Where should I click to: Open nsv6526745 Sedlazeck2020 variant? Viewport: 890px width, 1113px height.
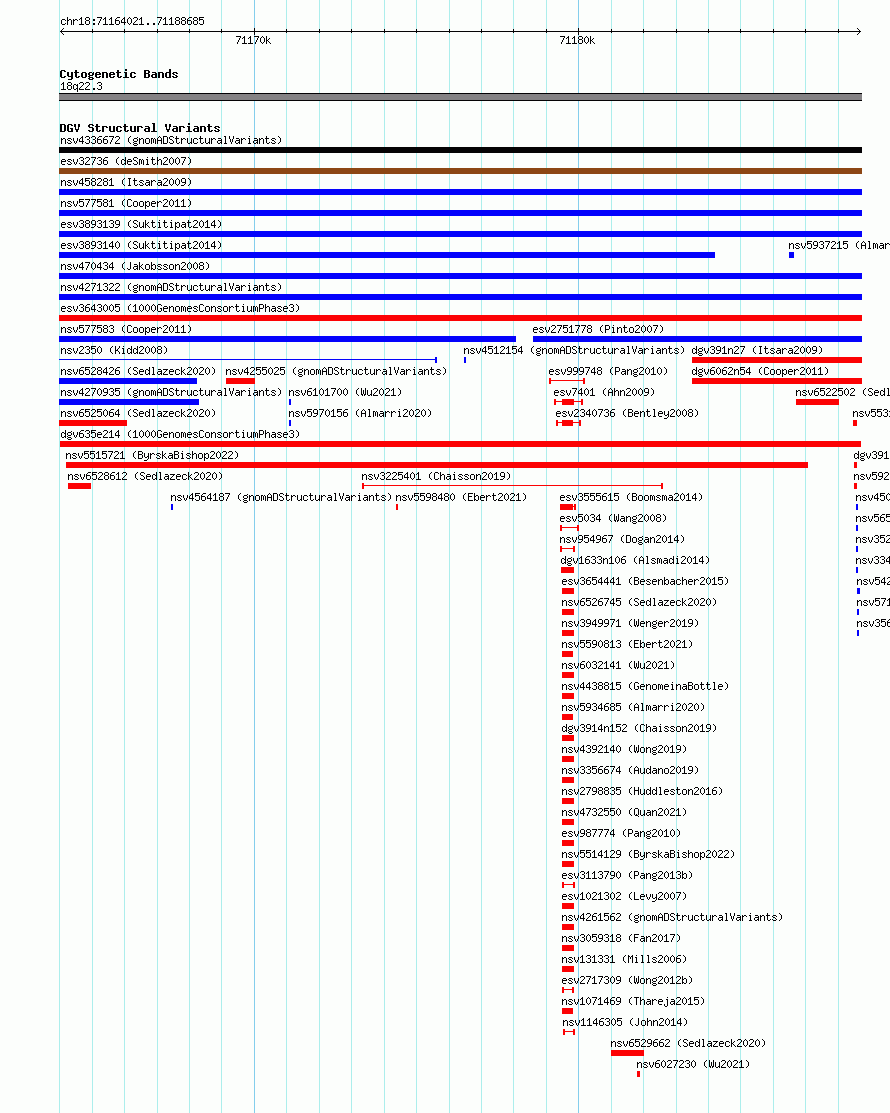568,612
